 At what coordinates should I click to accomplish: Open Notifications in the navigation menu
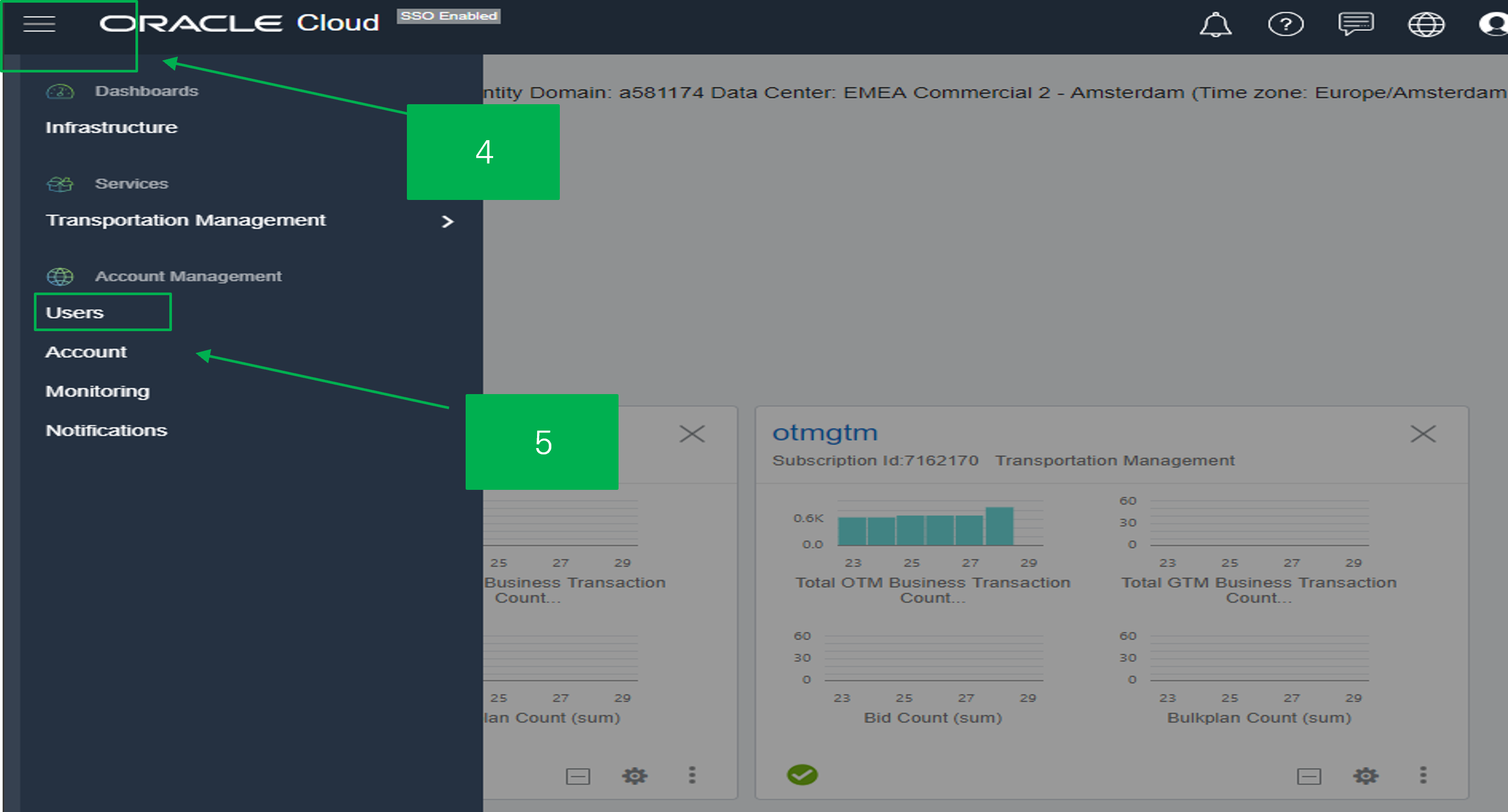click(x=106, y=430)
